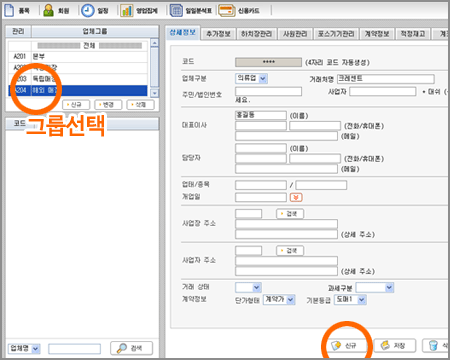Click the 사업장 주소 상세 주소 field

[286, 234]
